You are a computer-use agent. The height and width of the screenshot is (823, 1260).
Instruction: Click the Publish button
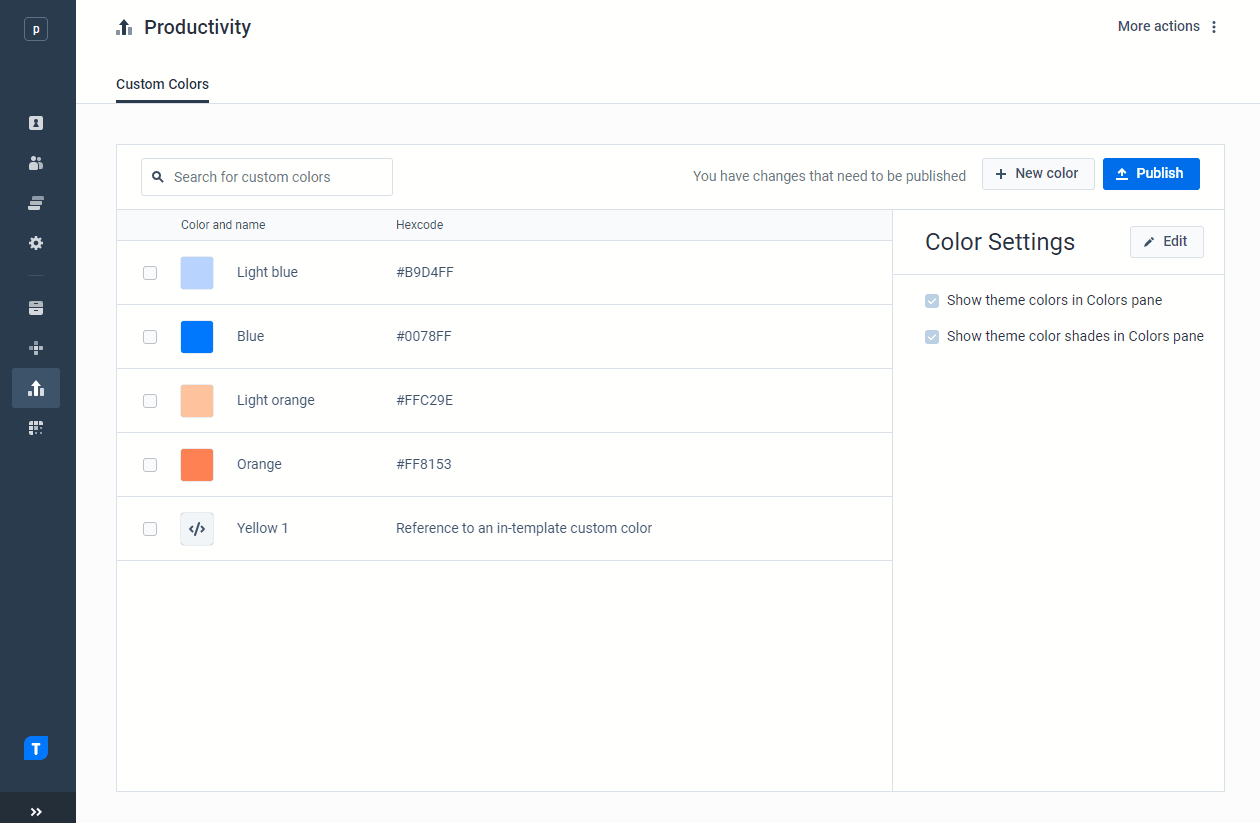(1151, 174)
